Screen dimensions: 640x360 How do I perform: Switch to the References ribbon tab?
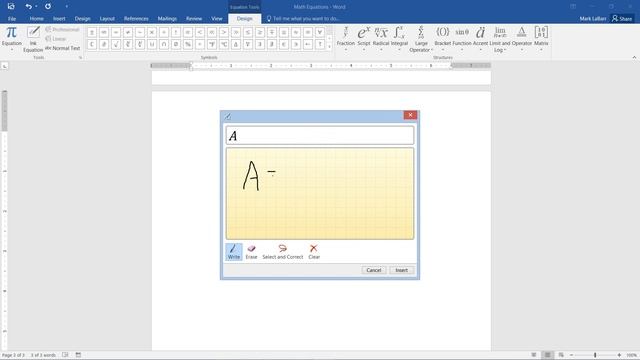pos(136,18)
